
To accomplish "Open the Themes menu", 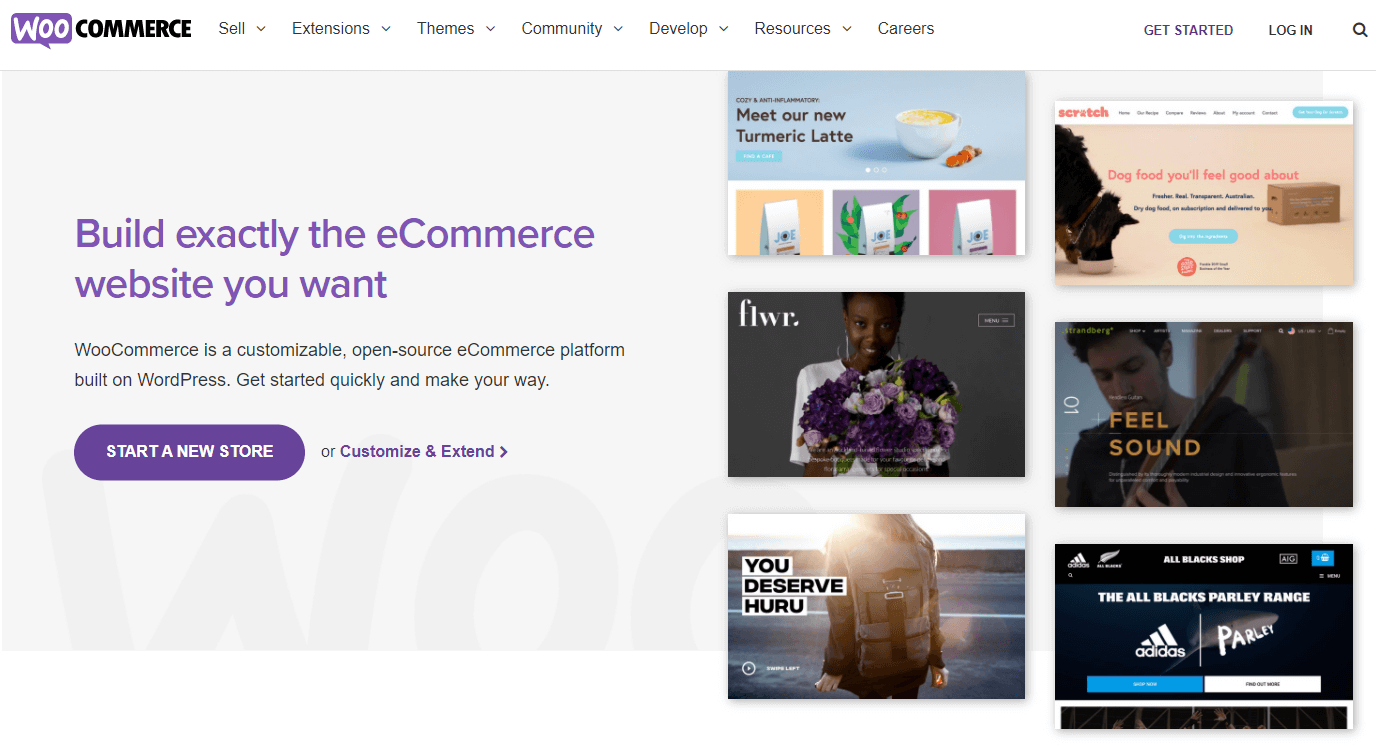I will tap(446, 28).
